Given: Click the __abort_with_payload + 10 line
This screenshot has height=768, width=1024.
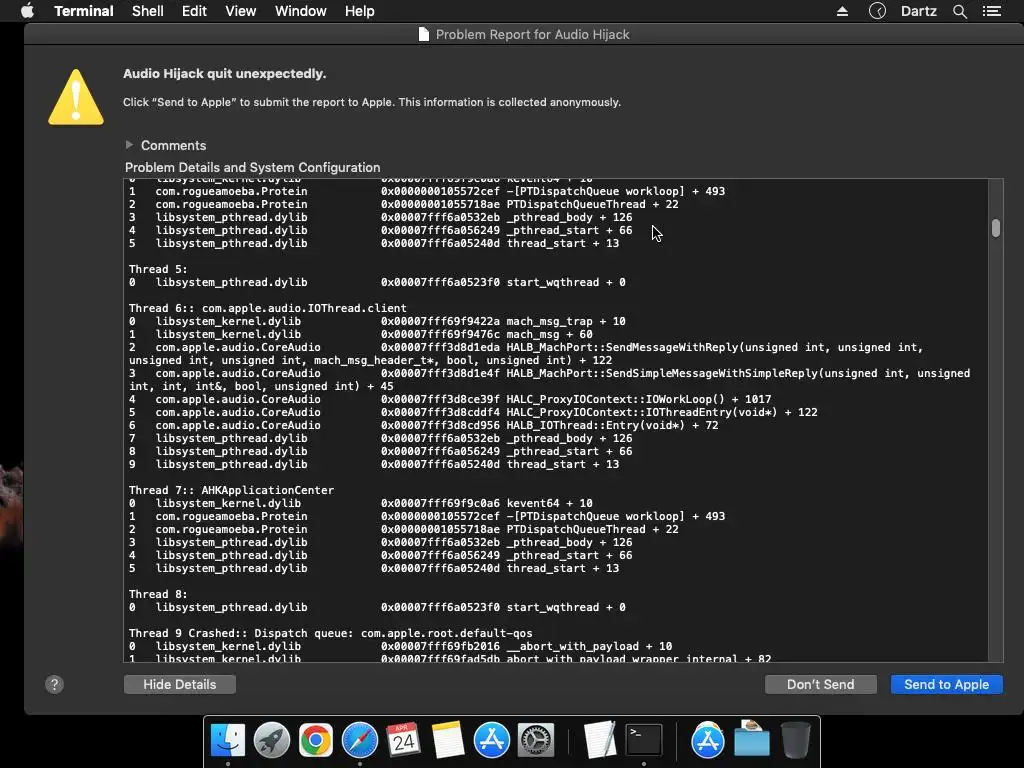Looking at the screenshot, I should click(x=400, y=647).
